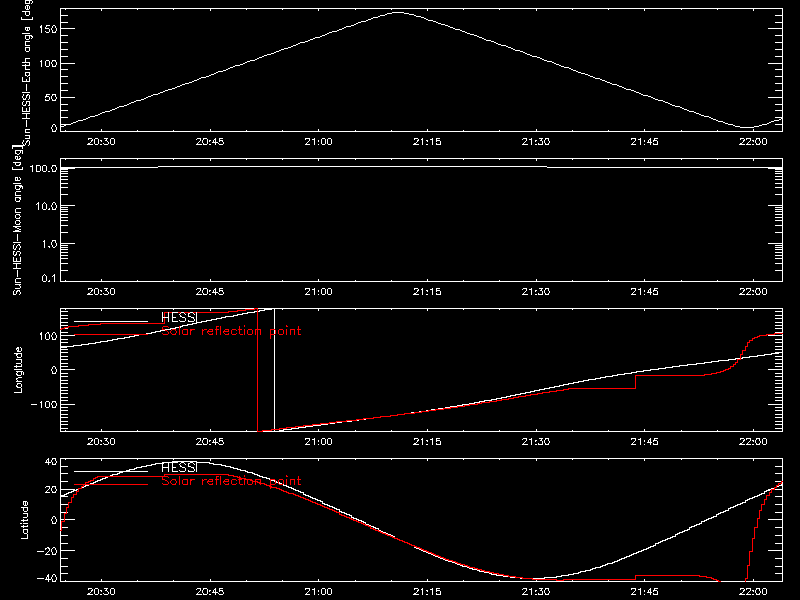Click the 50 value on the Earth angle axis
800x600 pixels.
click(x=51, y=97)
